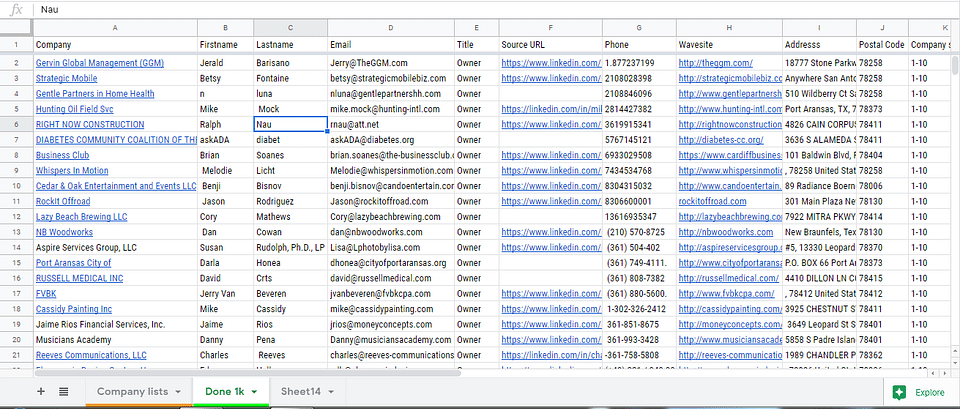Open http://diabetes-cc.org/ website link
This screenshot has width=960, height=409.
721,140
